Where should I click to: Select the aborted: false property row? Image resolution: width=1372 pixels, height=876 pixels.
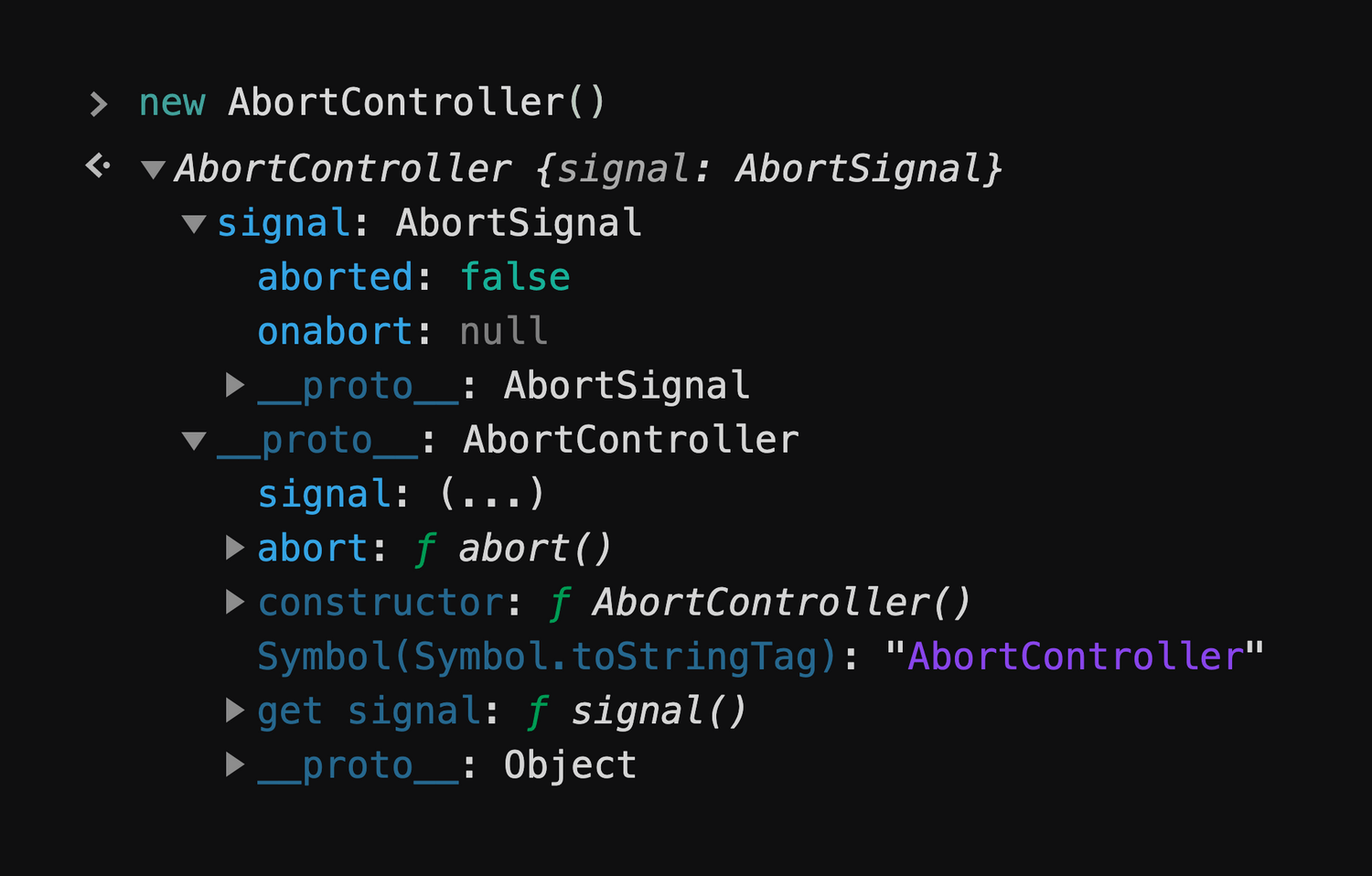click(x=413, y=277)
